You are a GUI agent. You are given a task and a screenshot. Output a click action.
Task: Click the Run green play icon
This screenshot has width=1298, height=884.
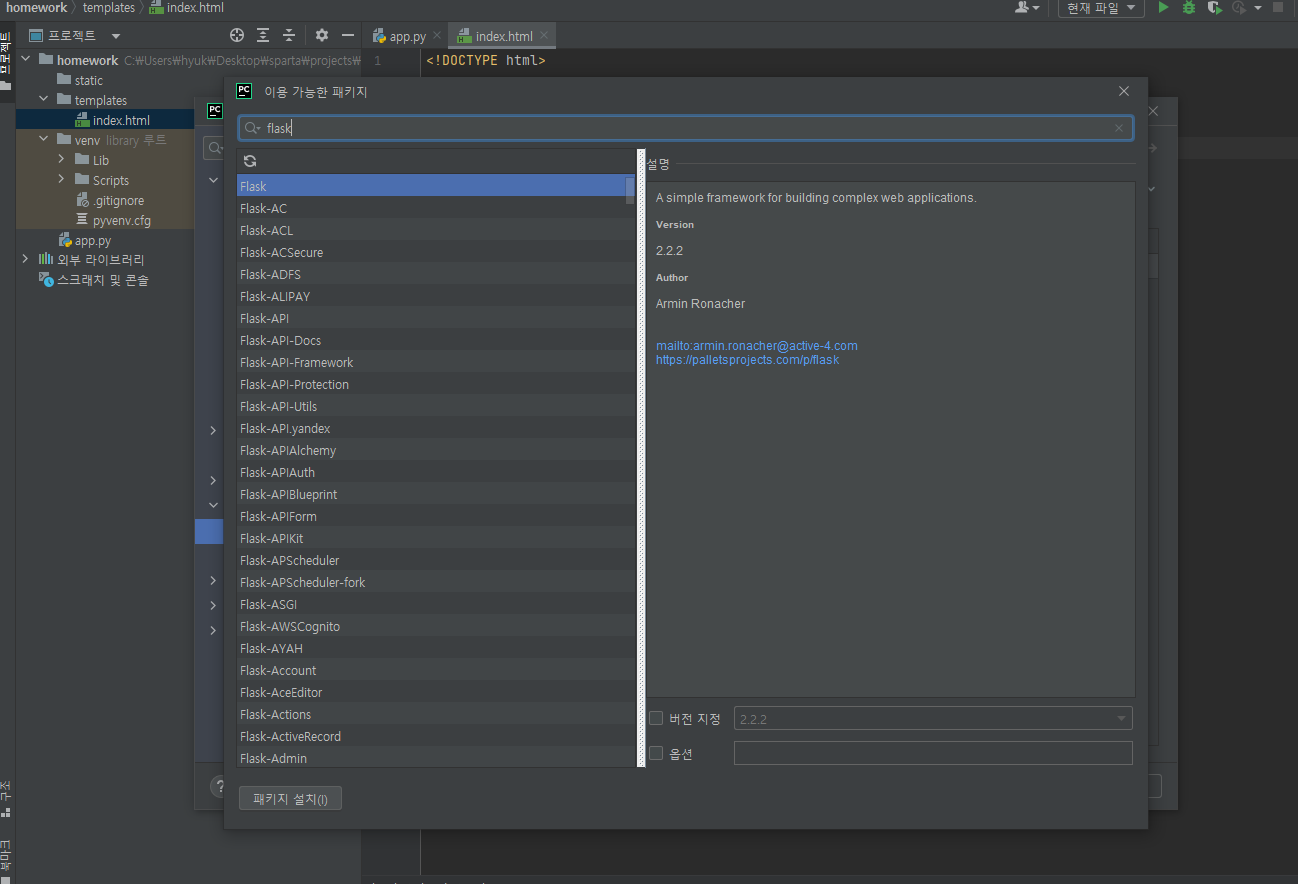tap(1163, 7)
